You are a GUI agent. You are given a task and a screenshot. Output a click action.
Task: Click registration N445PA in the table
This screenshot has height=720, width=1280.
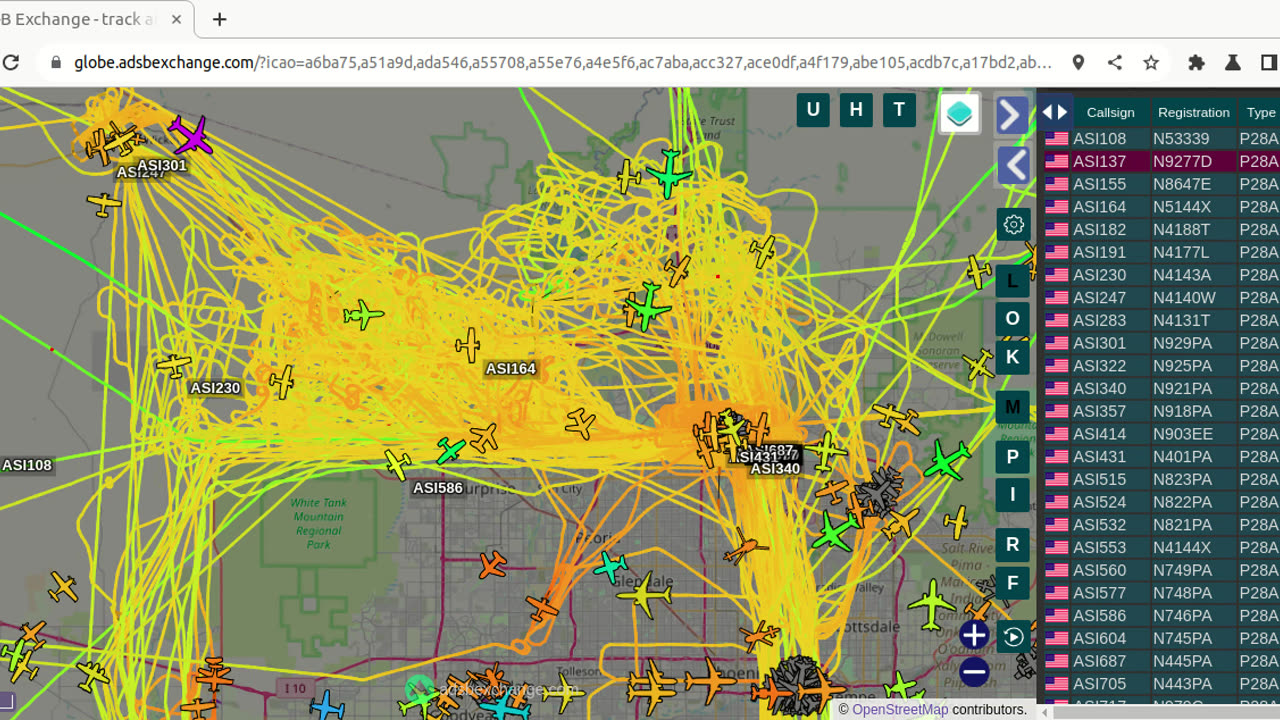tap(1182, 661)
